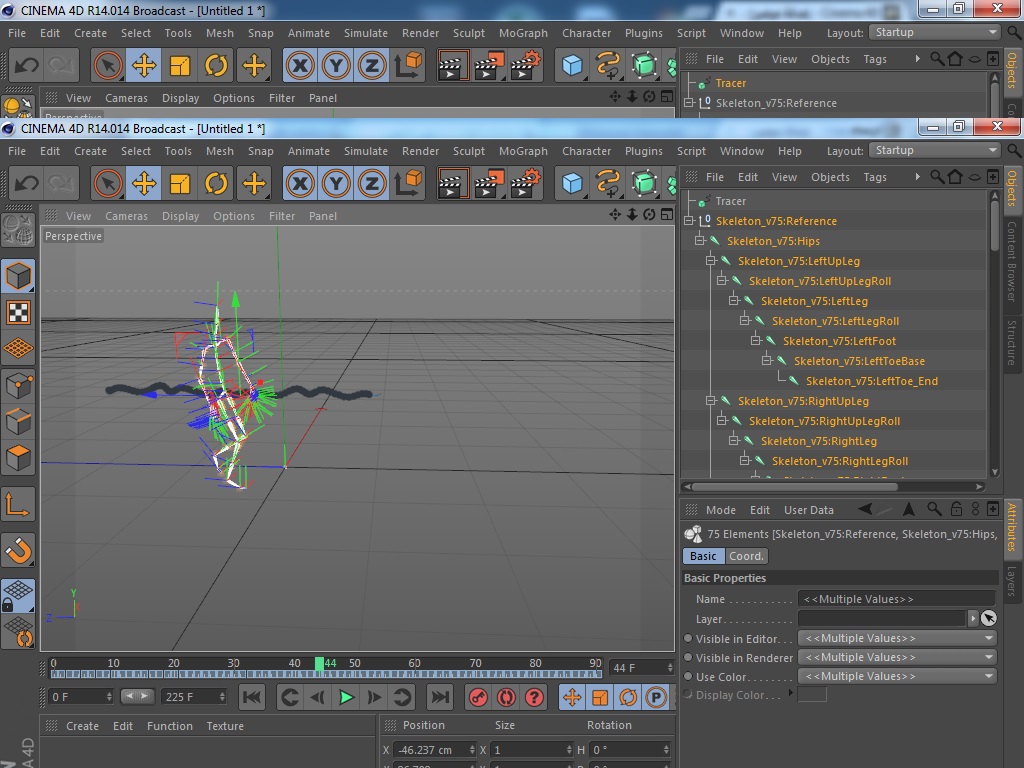Click the Name field showing Multiple Values

pyautogui.click(x=896, y=599)
